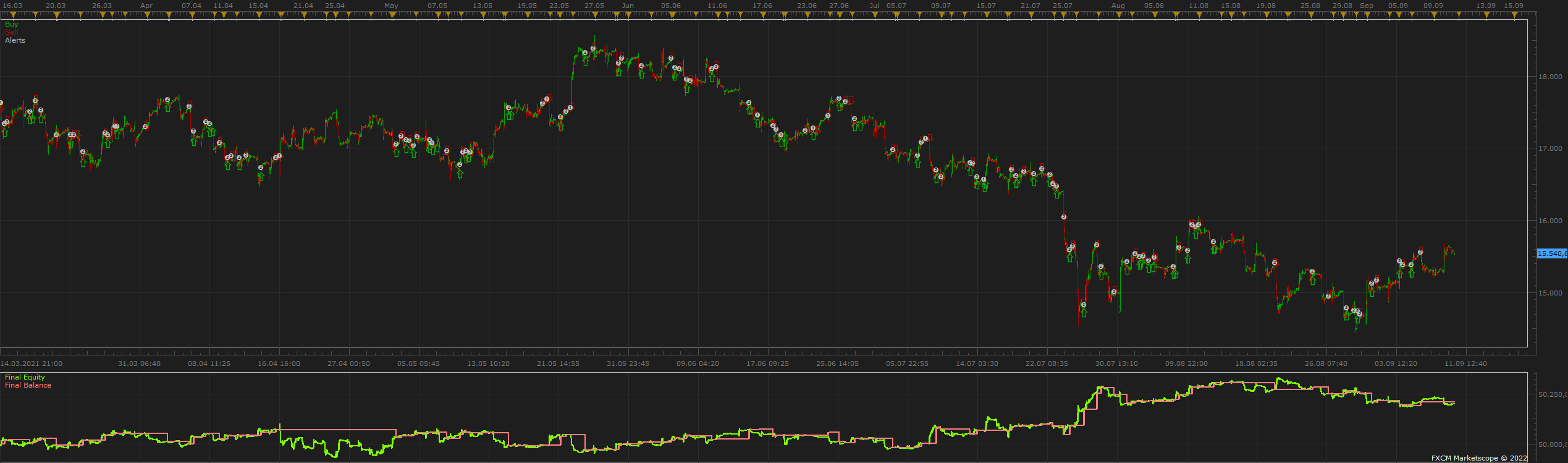Click the May month label
The width and height of the screenshot is (1568, 463).
pos(391,6)
